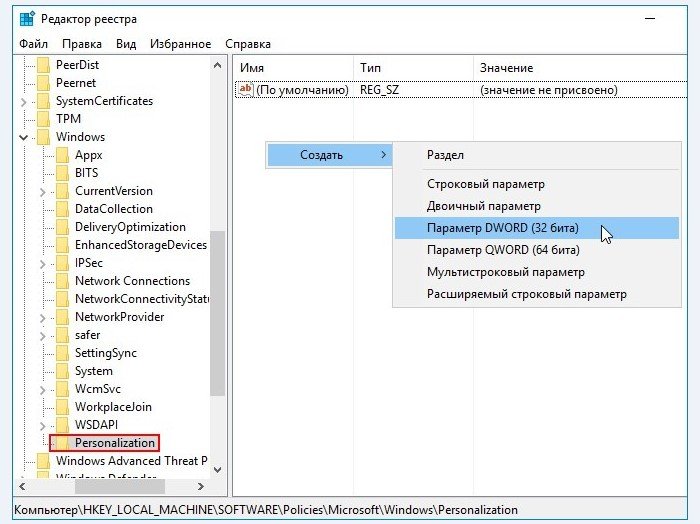Screen dimensions: 700x524
Task: Click the SystemCertificates folder icon
Action: [44, 101]
